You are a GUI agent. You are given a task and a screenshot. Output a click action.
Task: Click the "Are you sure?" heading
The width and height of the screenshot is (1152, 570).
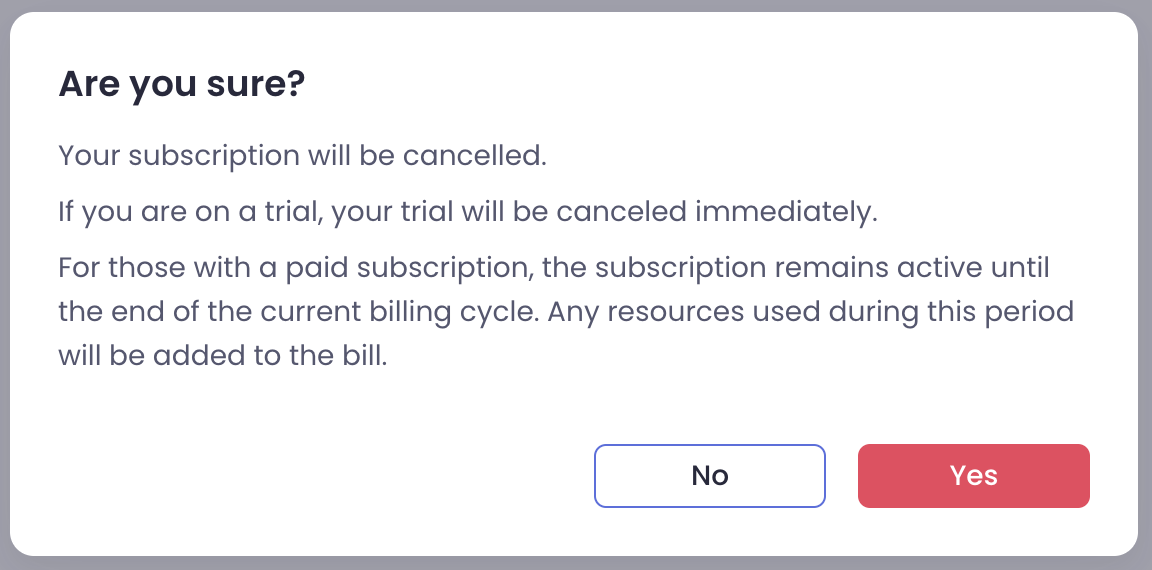181,85
